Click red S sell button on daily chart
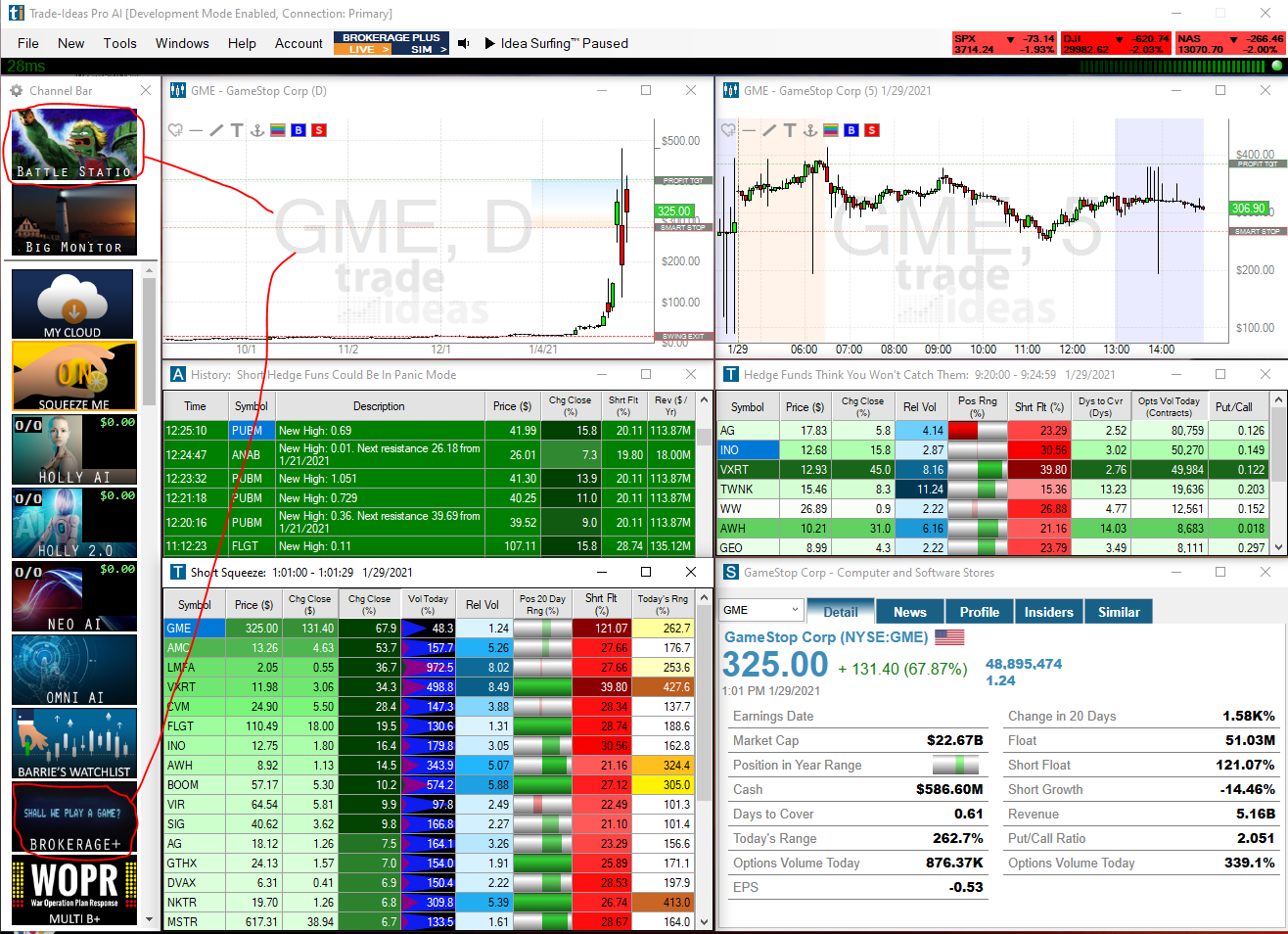1288x934 pixels. tap(319, 130)
